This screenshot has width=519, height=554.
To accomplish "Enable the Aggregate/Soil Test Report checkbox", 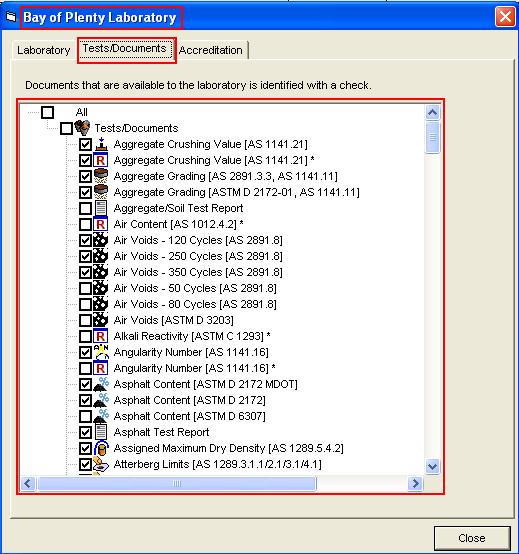I will point(85,208).
